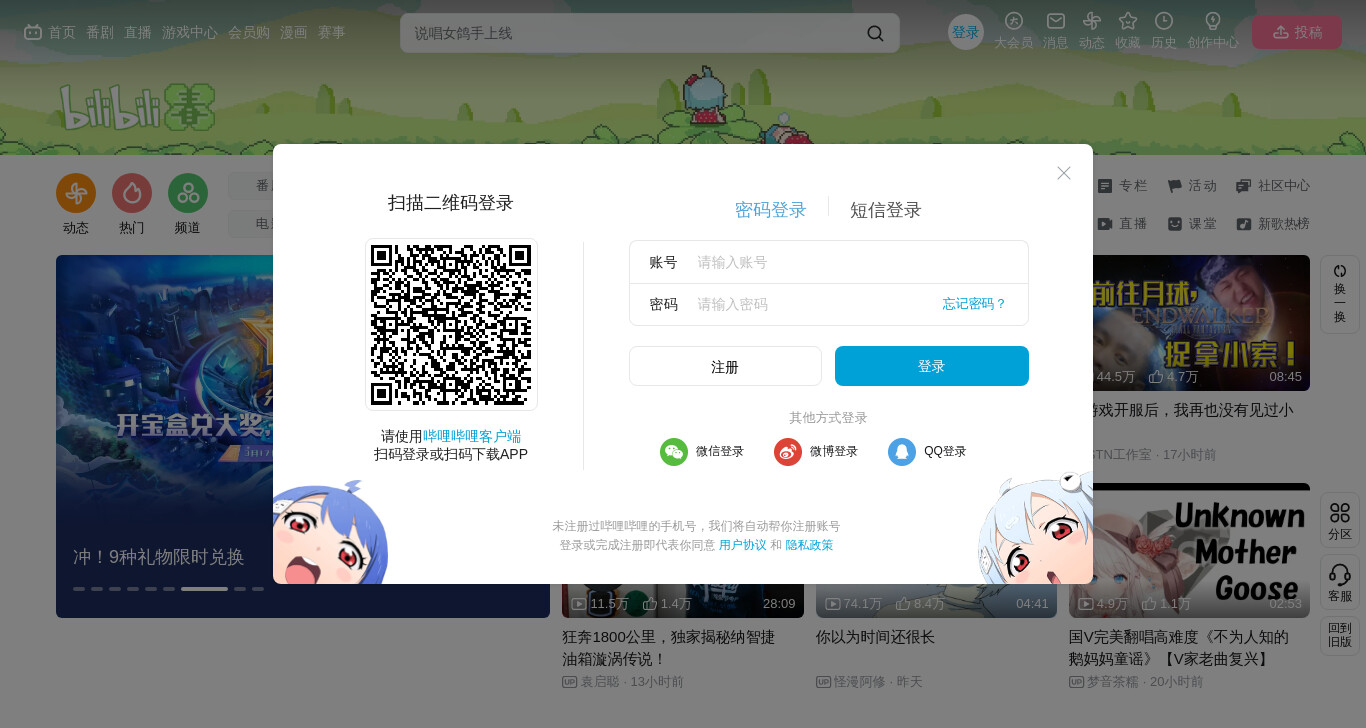
Task: Select the active carousel indicator dash
Action: point(204,589)
